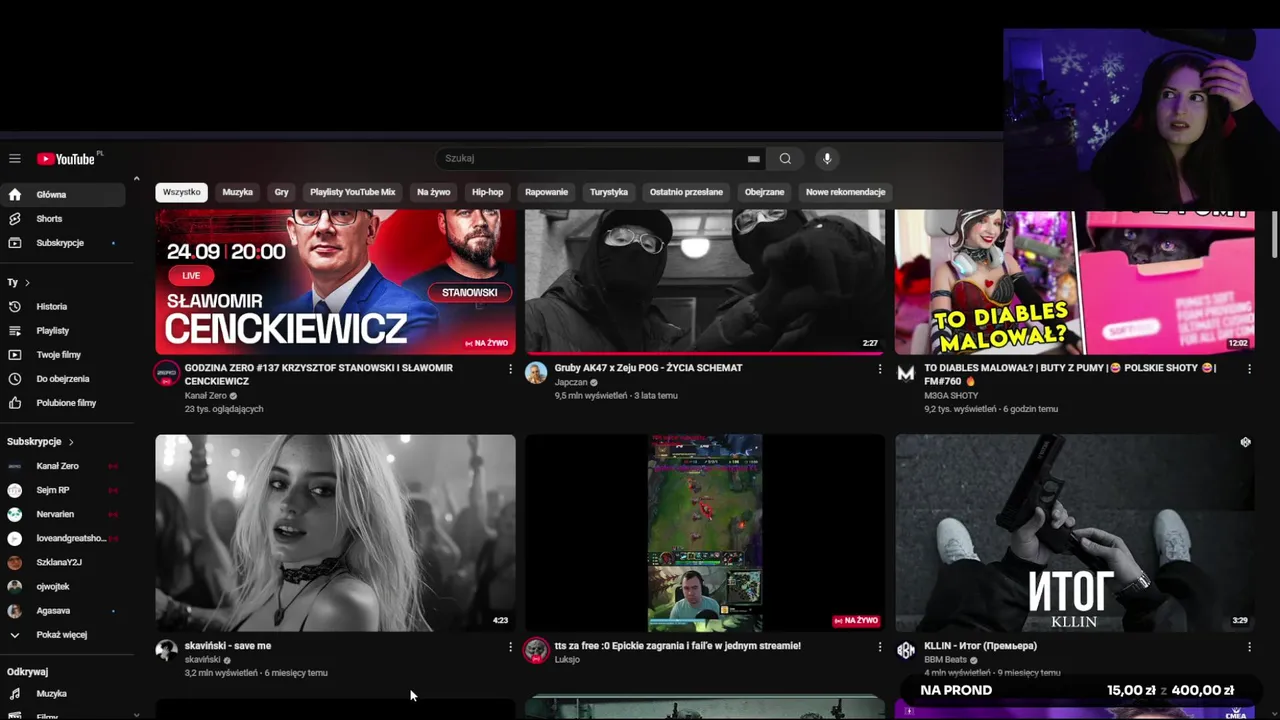Open Godzina Zero #137 video title
This screenshot has width=1280, height=720.
pos(319,374)
